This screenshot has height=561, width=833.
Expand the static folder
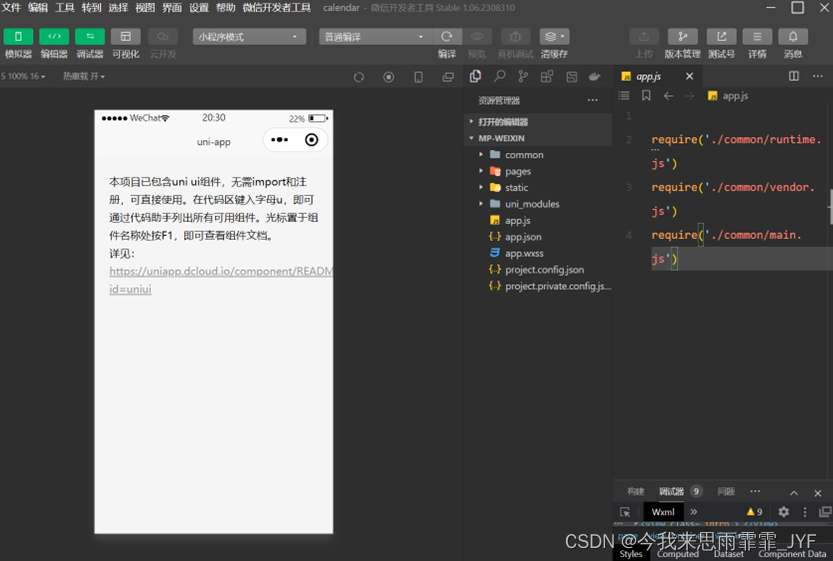tap(538, 188)
